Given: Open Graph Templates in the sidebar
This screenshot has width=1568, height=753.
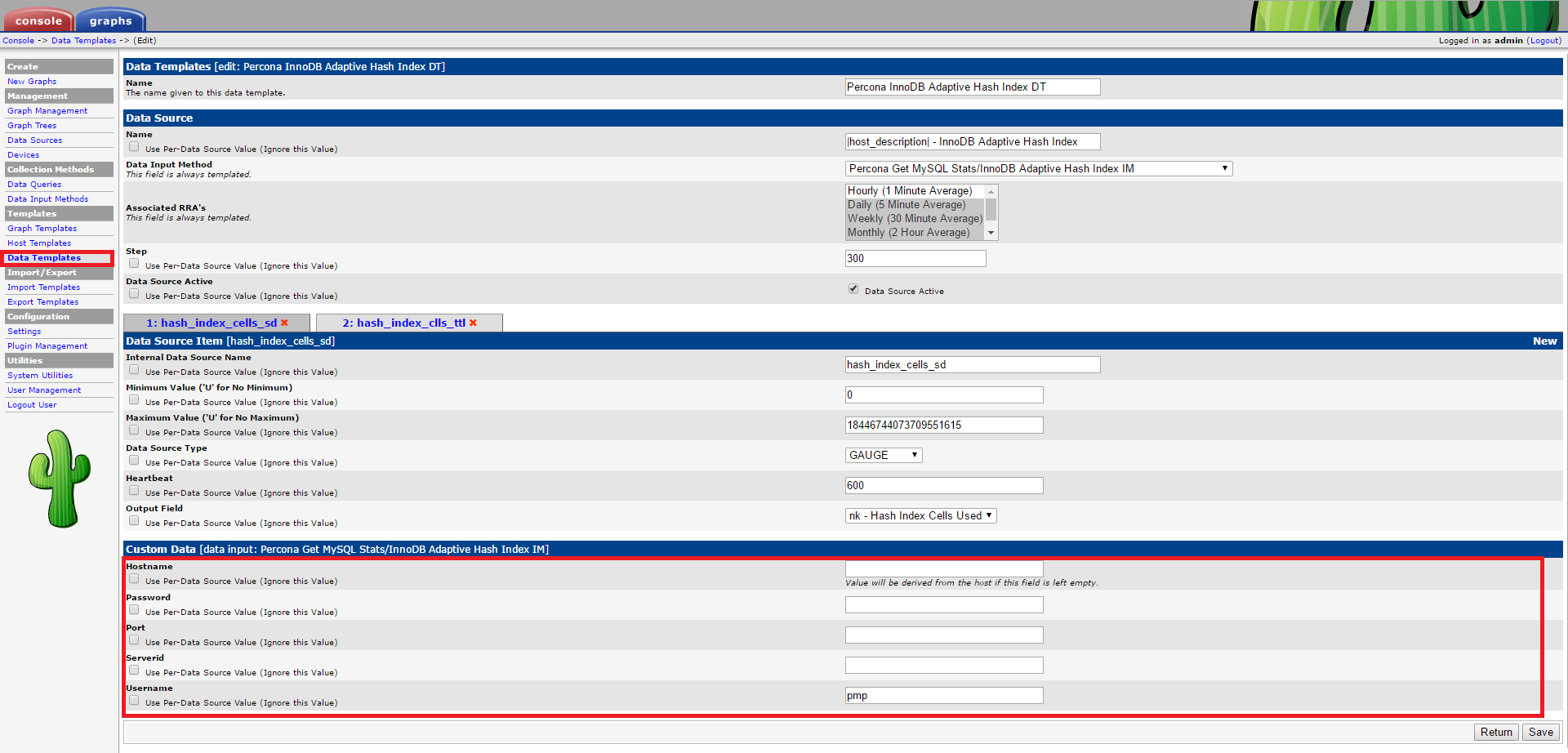Looking at the screenshot, I should 42,229.
